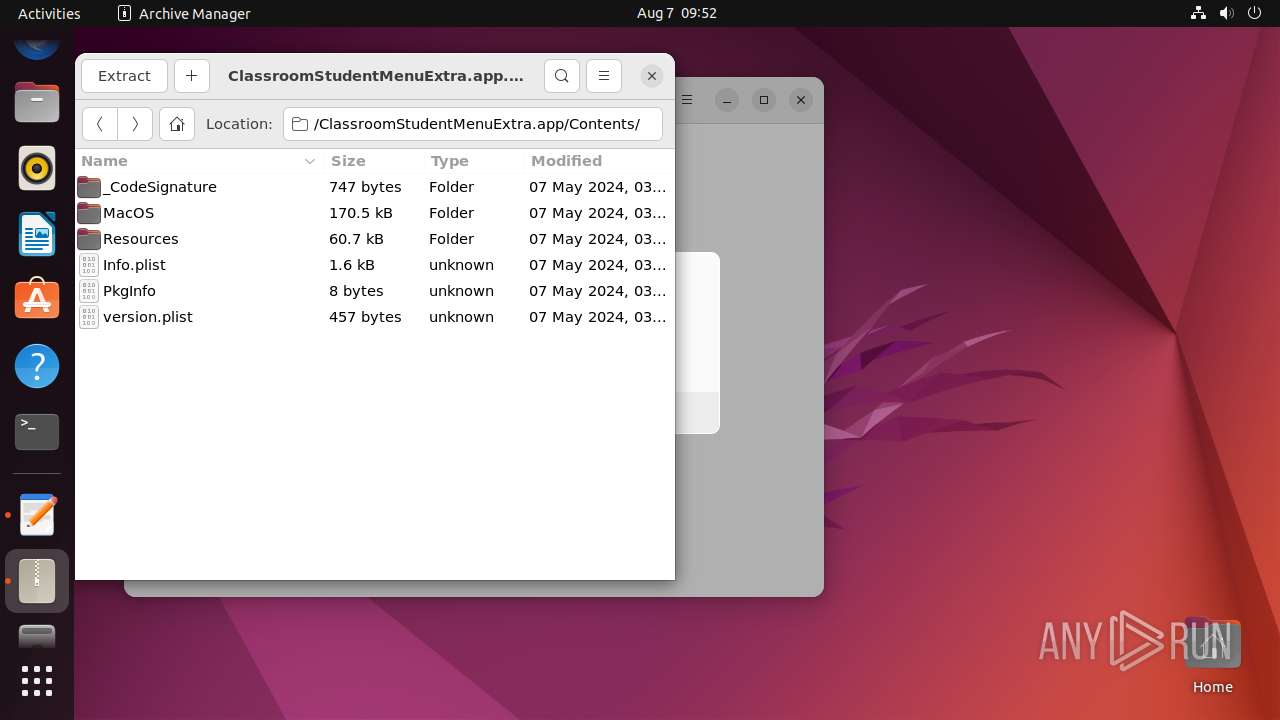Image resolution: width=1280 pixels, height=720 pixels.
Task: Open the volume icon in system tray
Action: click(x=1227, y=13)
